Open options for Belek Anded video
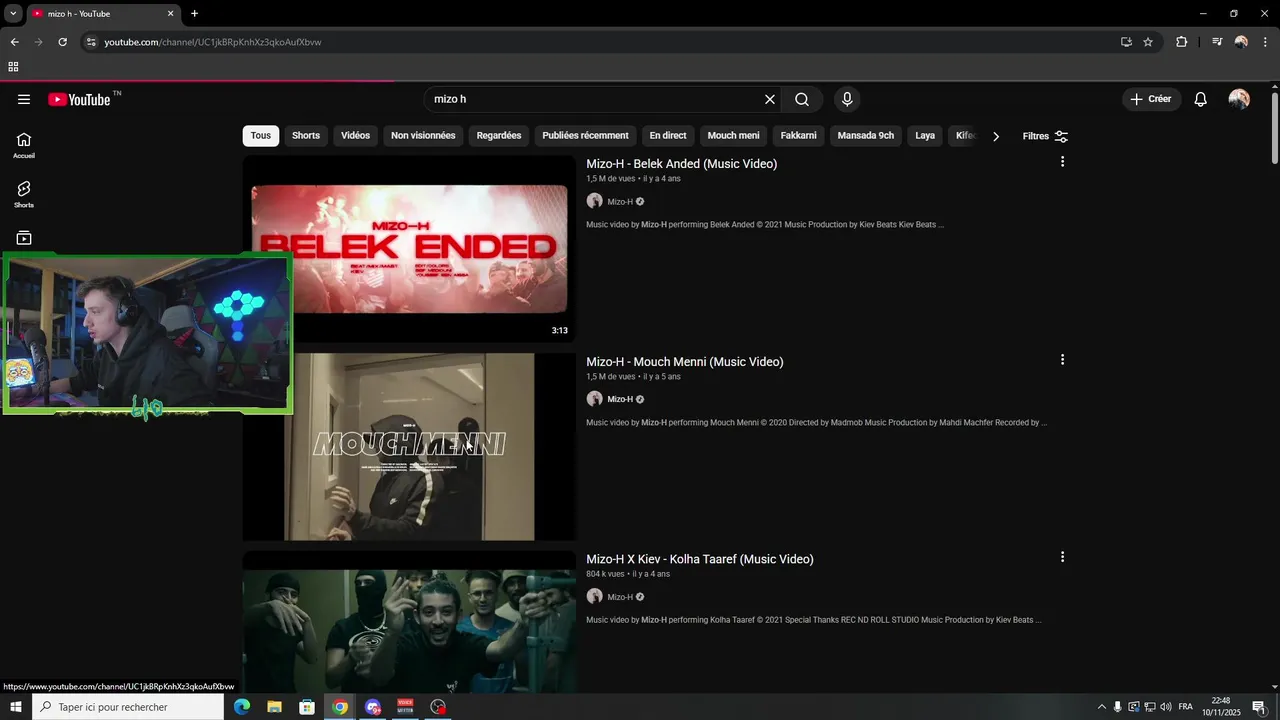The image size is (1280, 720). point(1062,162)
